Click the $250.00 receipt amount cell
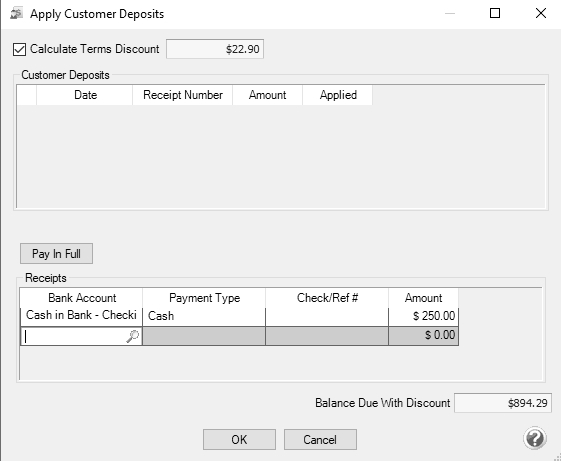 pos(423,316)
